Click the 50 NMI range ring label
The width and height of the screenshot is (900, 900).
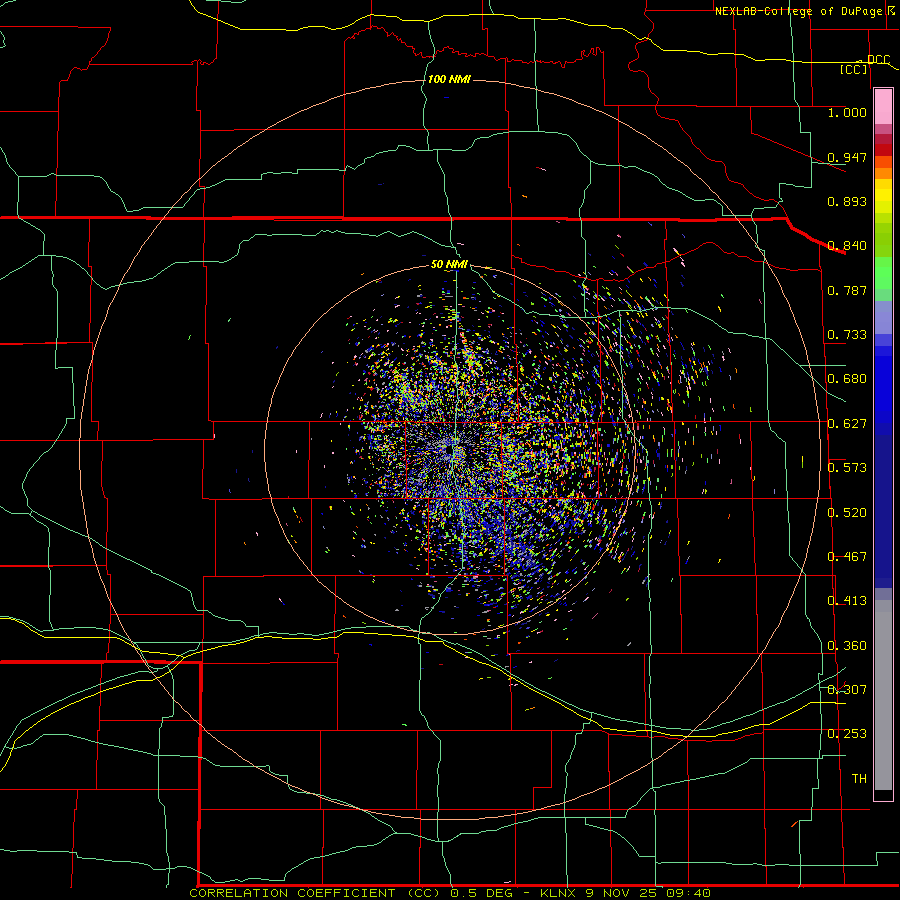[x=449, y=264]
